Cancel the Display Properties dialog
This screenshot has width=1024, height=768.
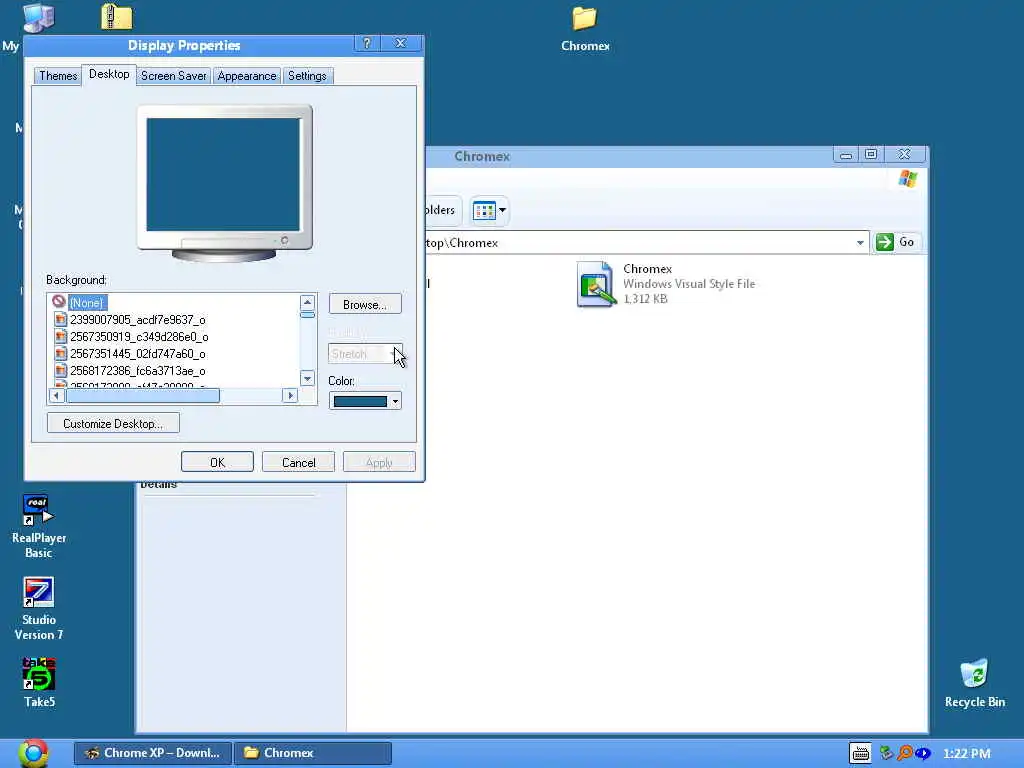(298, 462)
